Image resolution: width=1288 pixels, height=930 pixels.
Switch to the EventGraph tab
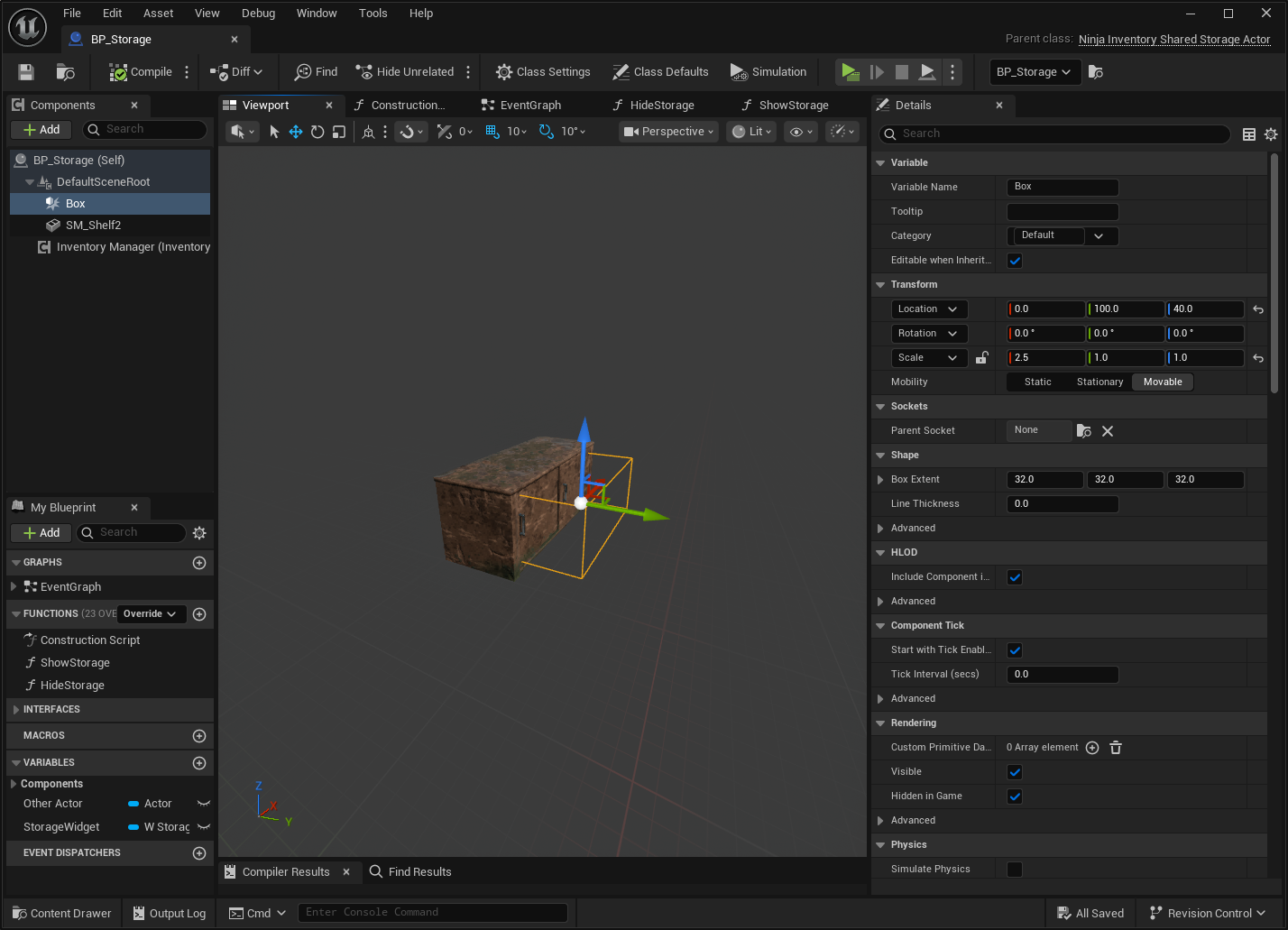click(x=529, y=106)
